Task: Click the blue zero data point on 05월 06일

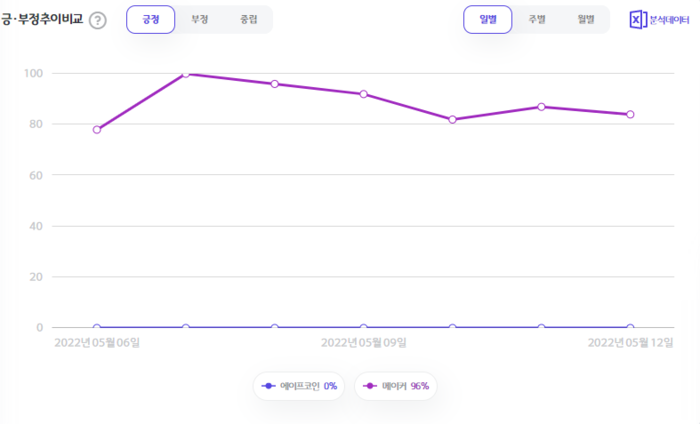Action: point(97,327)
